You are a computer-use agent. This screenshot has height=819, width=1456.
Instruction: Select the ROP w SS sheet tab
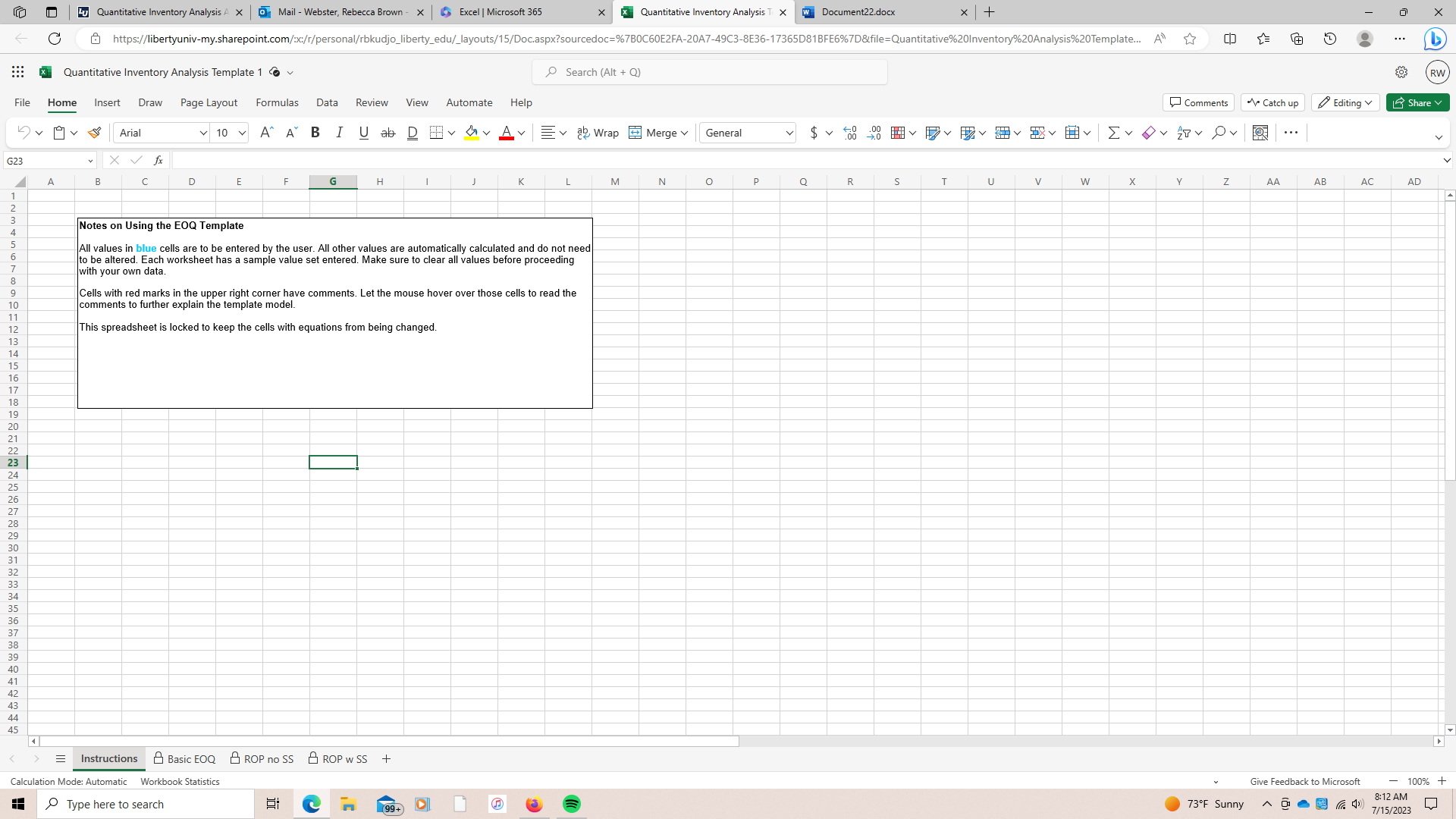(x=338, y=758)
